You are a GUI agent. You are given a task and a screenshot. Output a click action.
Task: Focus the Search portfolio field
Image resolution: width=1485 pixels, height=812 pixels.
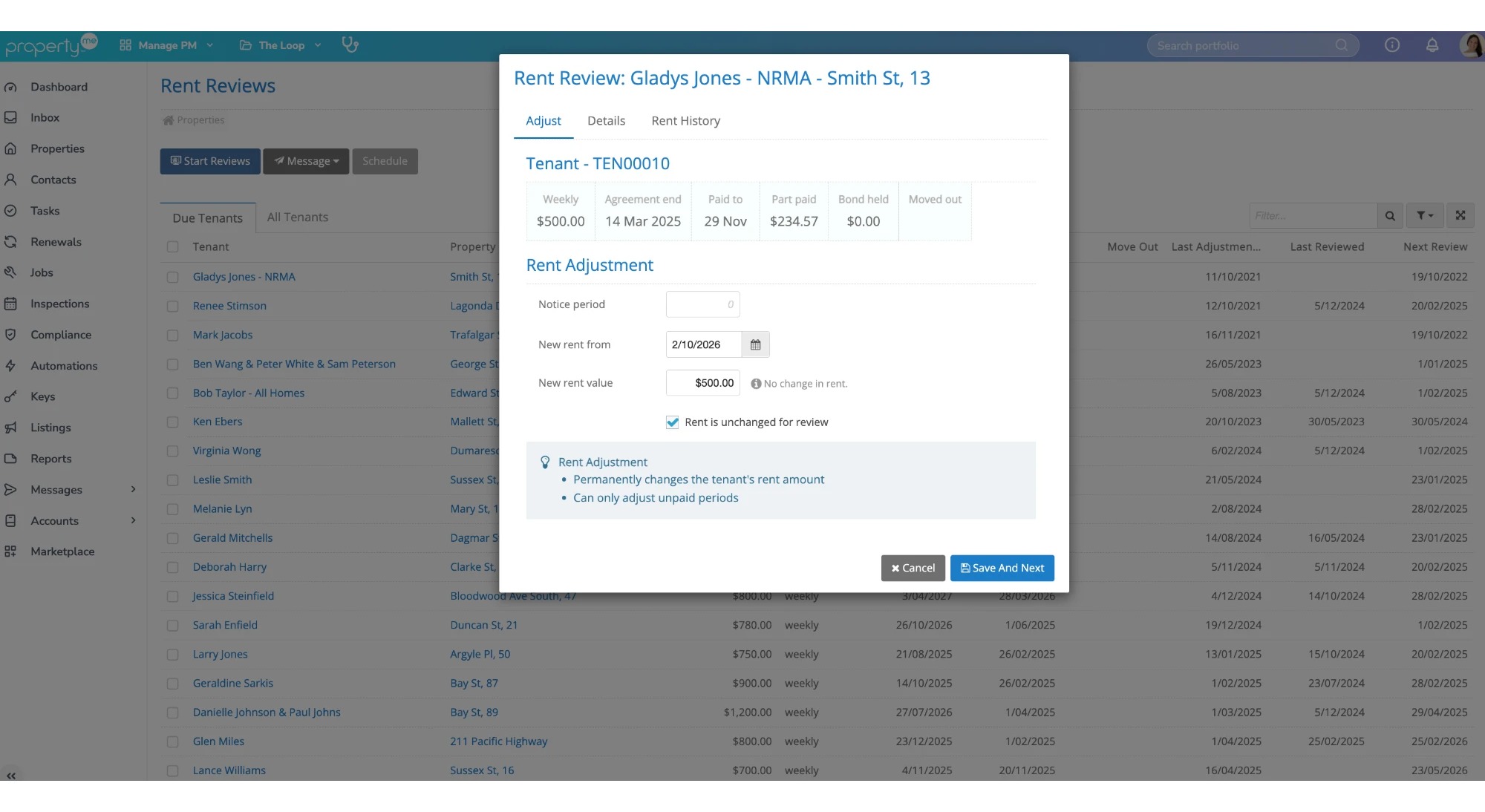[x=1253, y=45]
